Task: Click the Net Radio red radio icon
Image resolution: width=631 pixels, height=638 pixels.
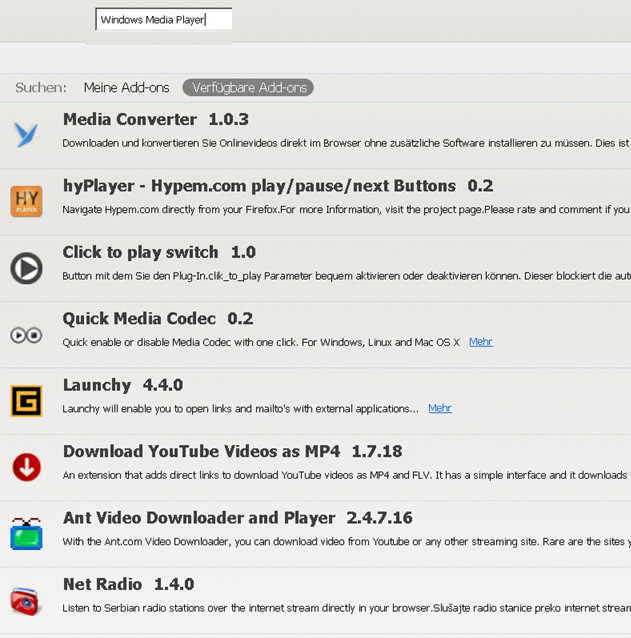Action: (x=25, y=601)
